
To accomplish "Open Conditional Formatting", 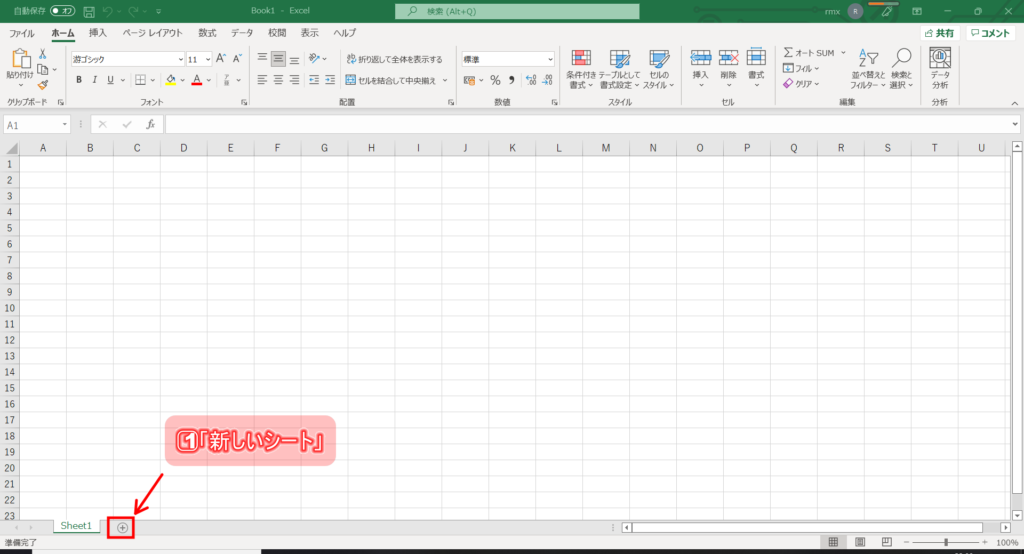I will [581, 69].
